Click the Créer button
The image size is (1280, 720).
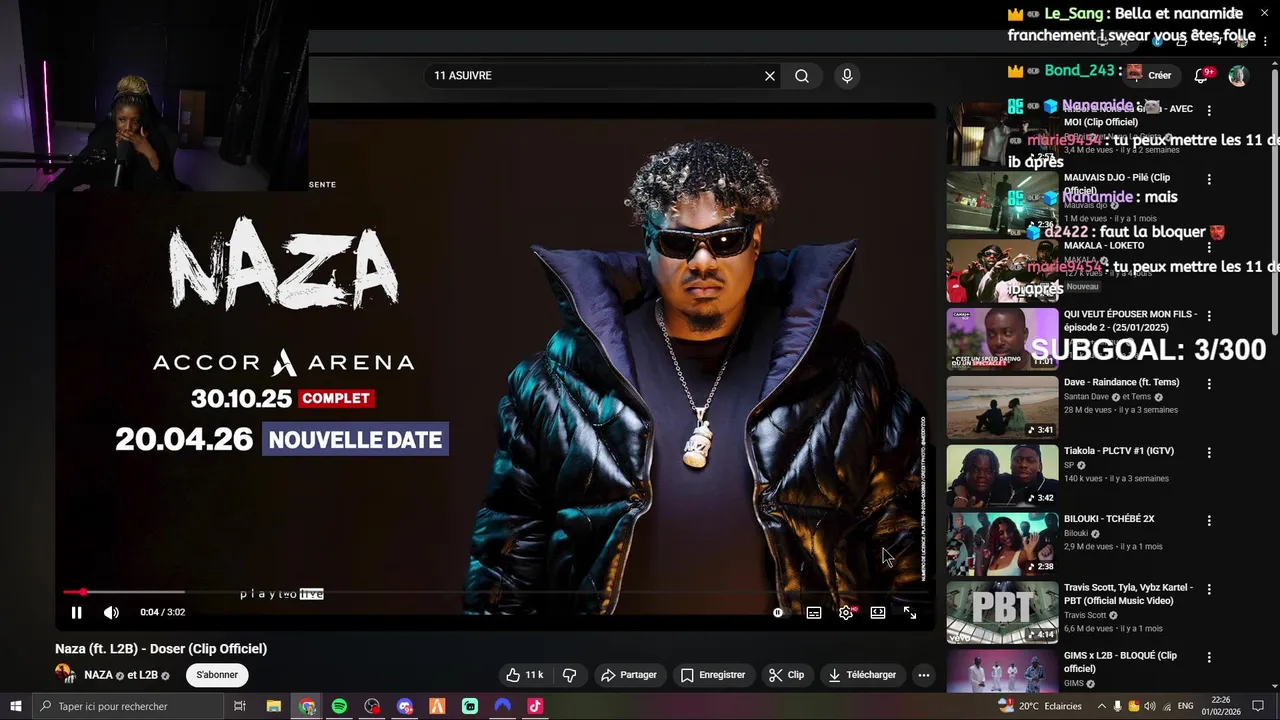coord(1150,76)
